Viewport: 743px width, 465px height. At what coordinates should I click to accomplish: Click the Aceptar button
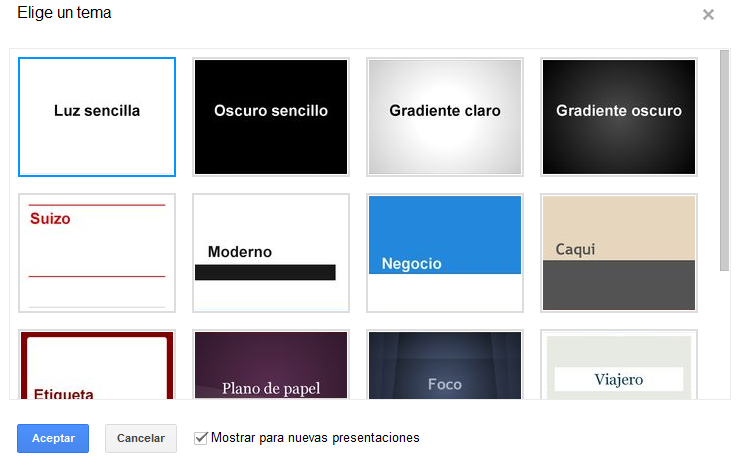pyautogui.click(x=53, y=438)
